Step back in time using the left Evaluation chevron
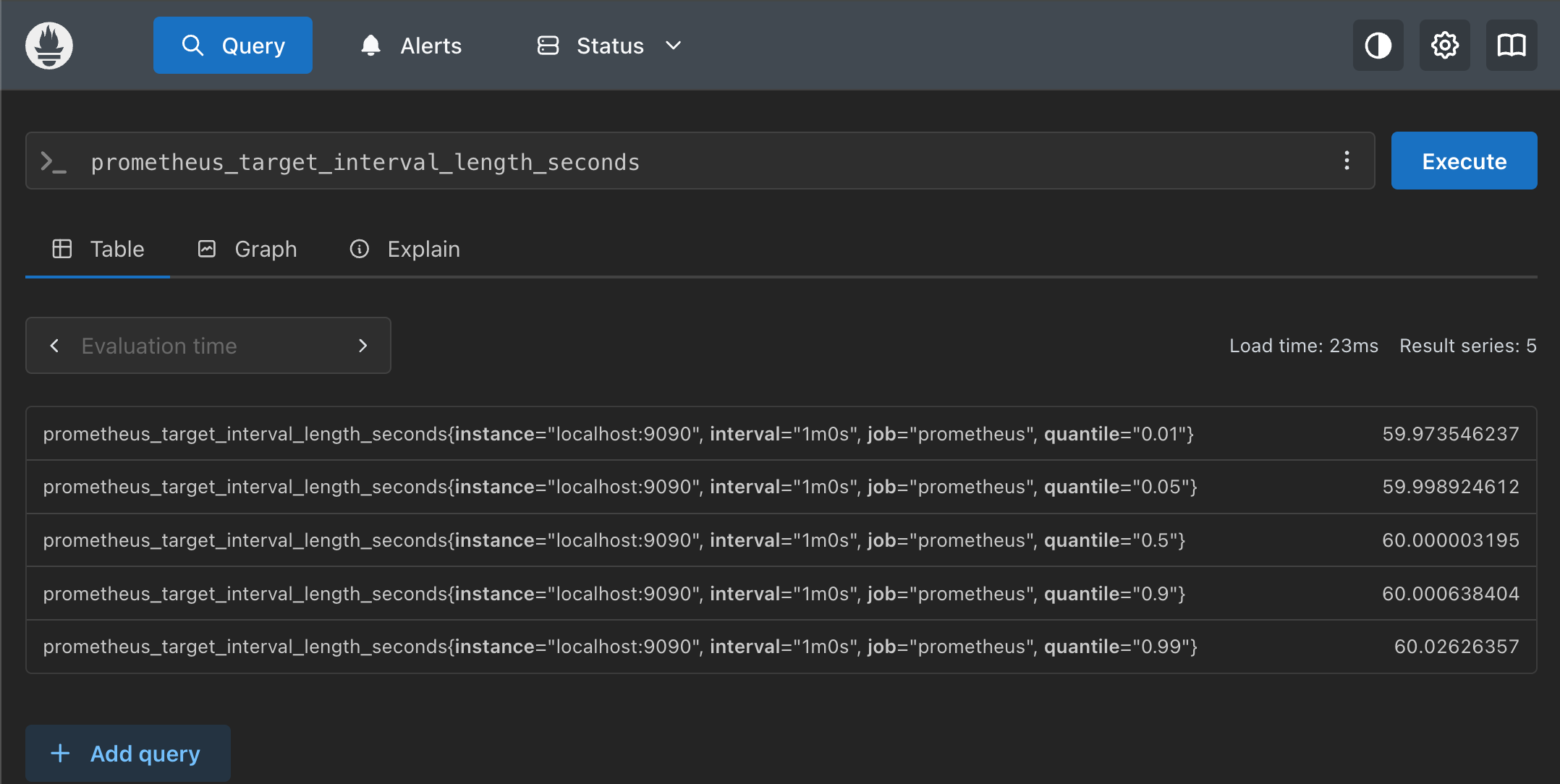 coord(54,345)
